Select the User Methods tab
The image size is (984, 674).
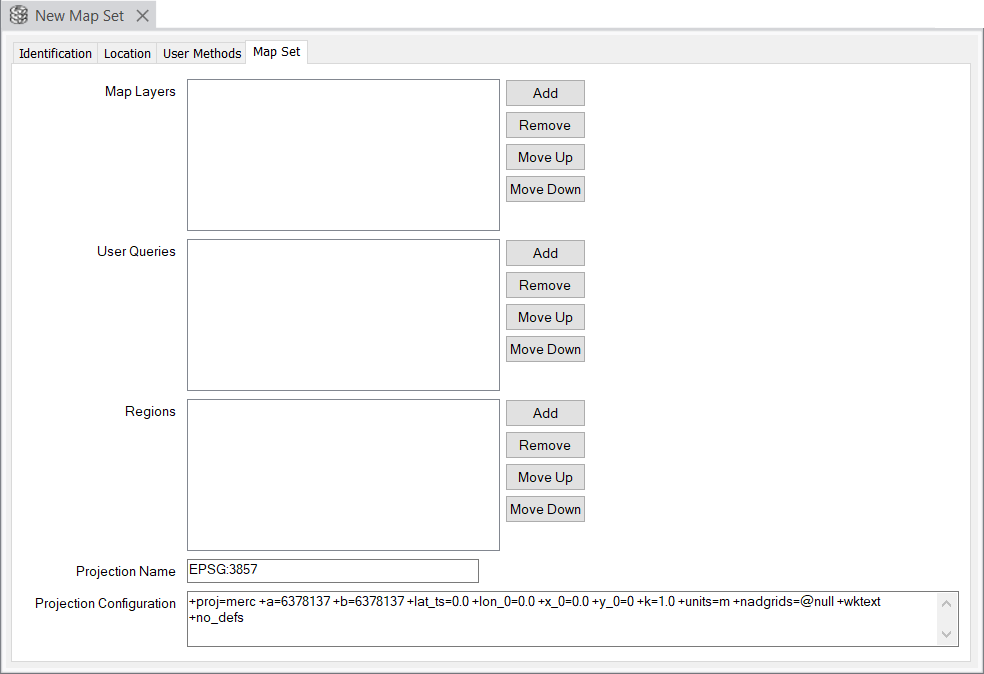[x=202, y=53]
